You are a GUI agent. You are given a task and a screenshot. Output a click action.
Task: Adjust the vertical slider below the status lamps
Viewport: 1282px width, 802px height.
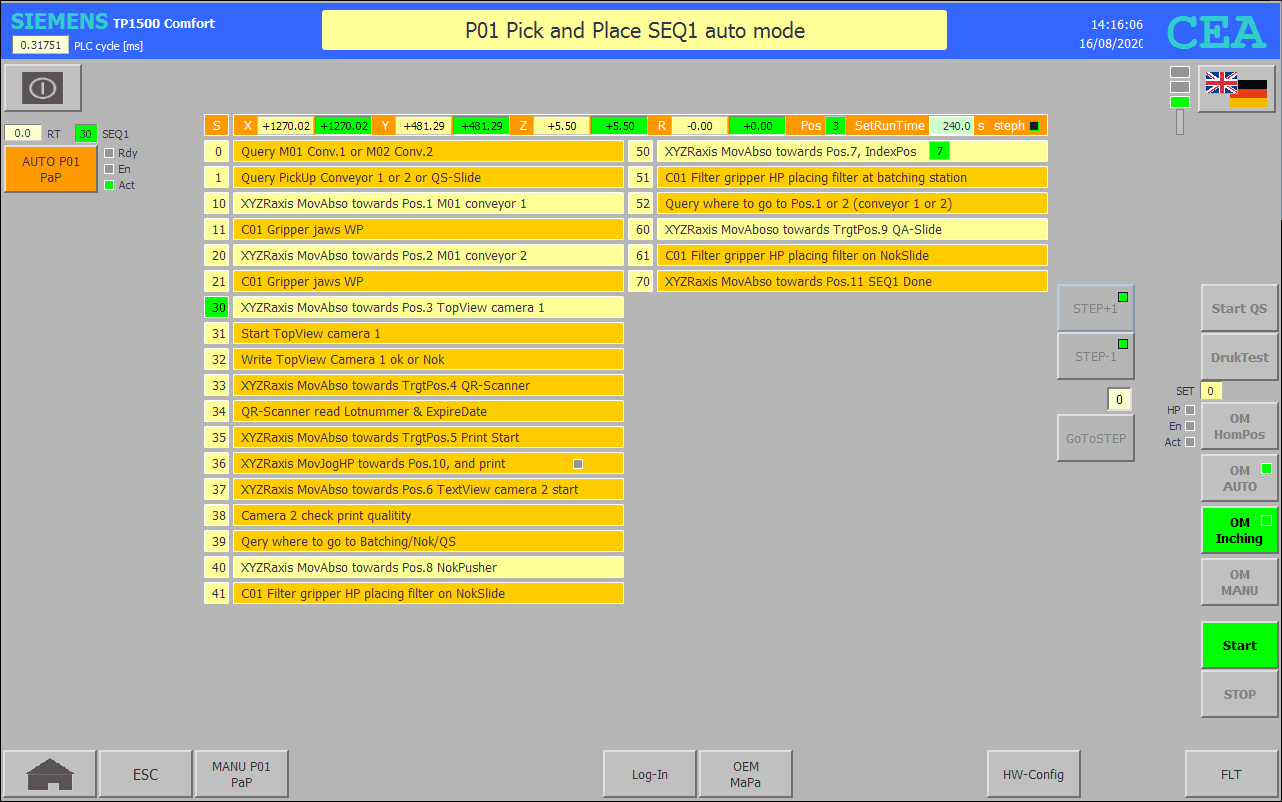1180,122
